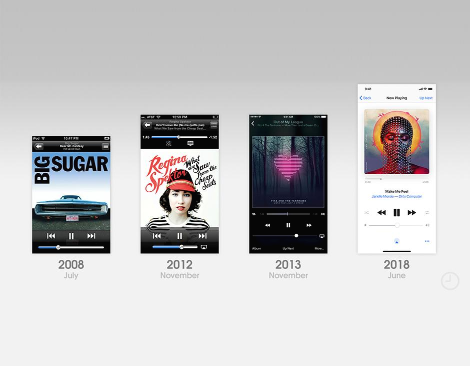This screenshot has height=366, width=470.
Task: Open the middle bottom tab in 2013 player
Action: pyautogui.click(x=288, y=249)
